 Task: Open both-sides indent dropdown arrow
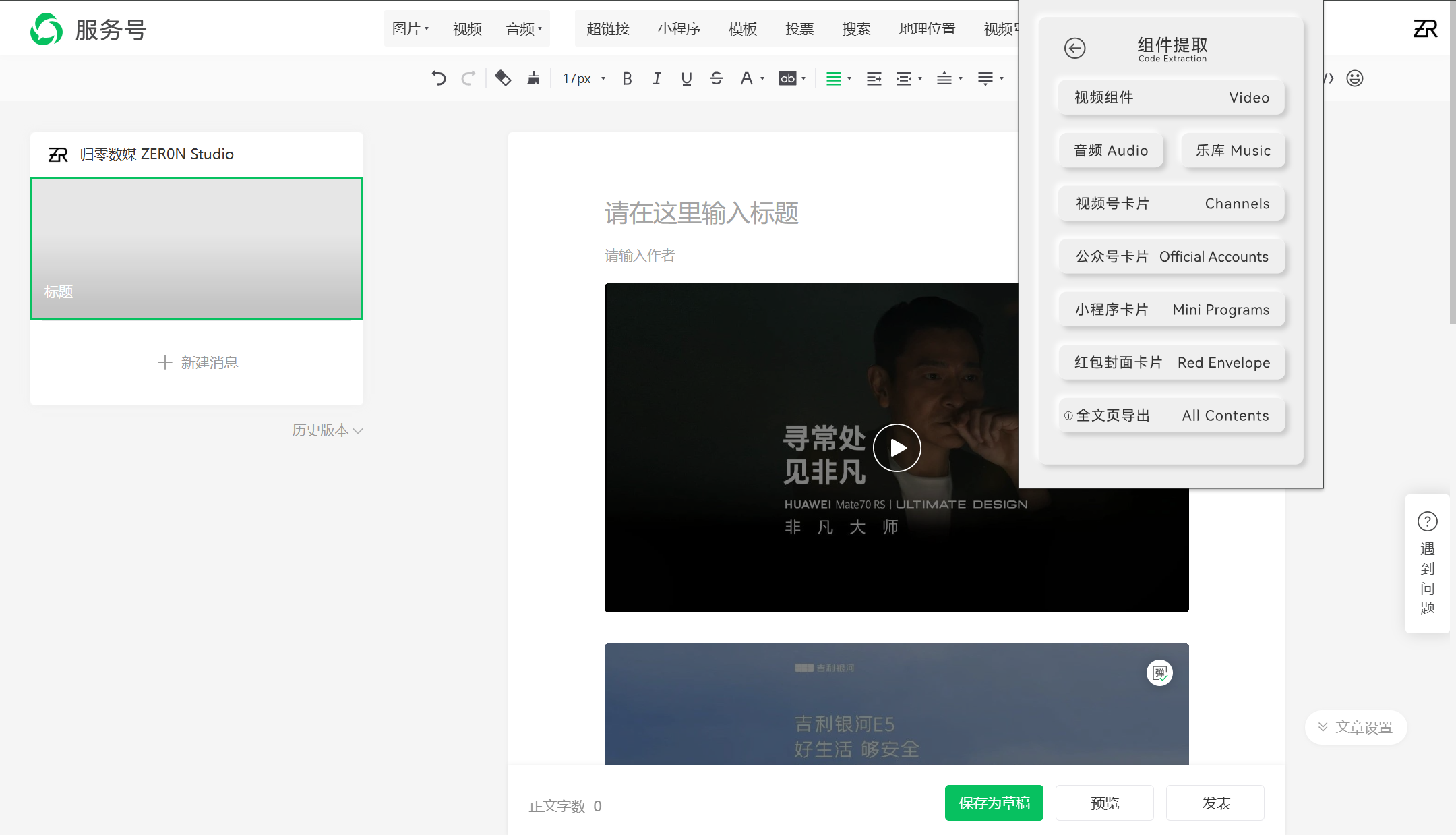(920, 78)
